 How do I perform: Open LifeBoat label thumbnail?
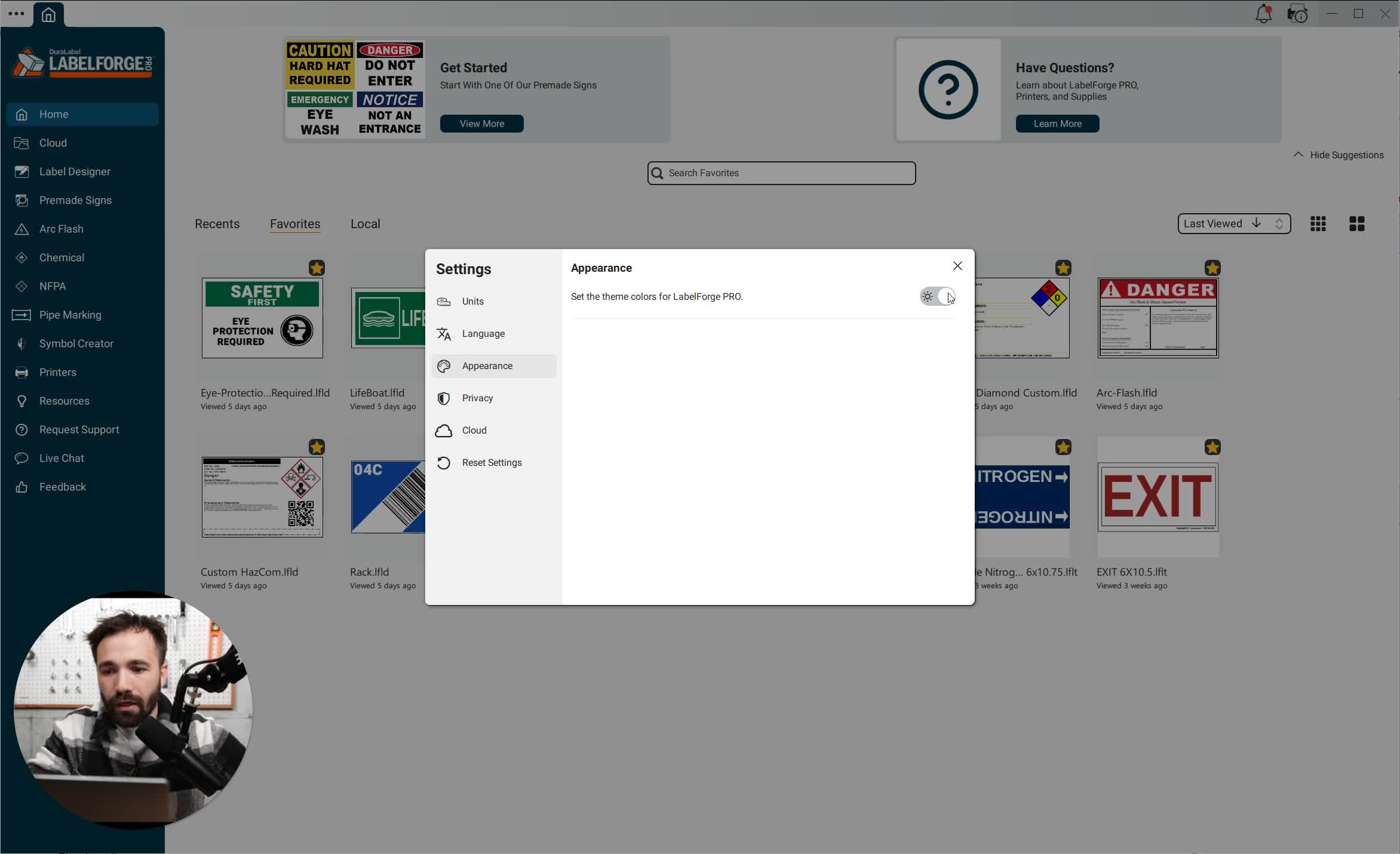coord(388,318)
